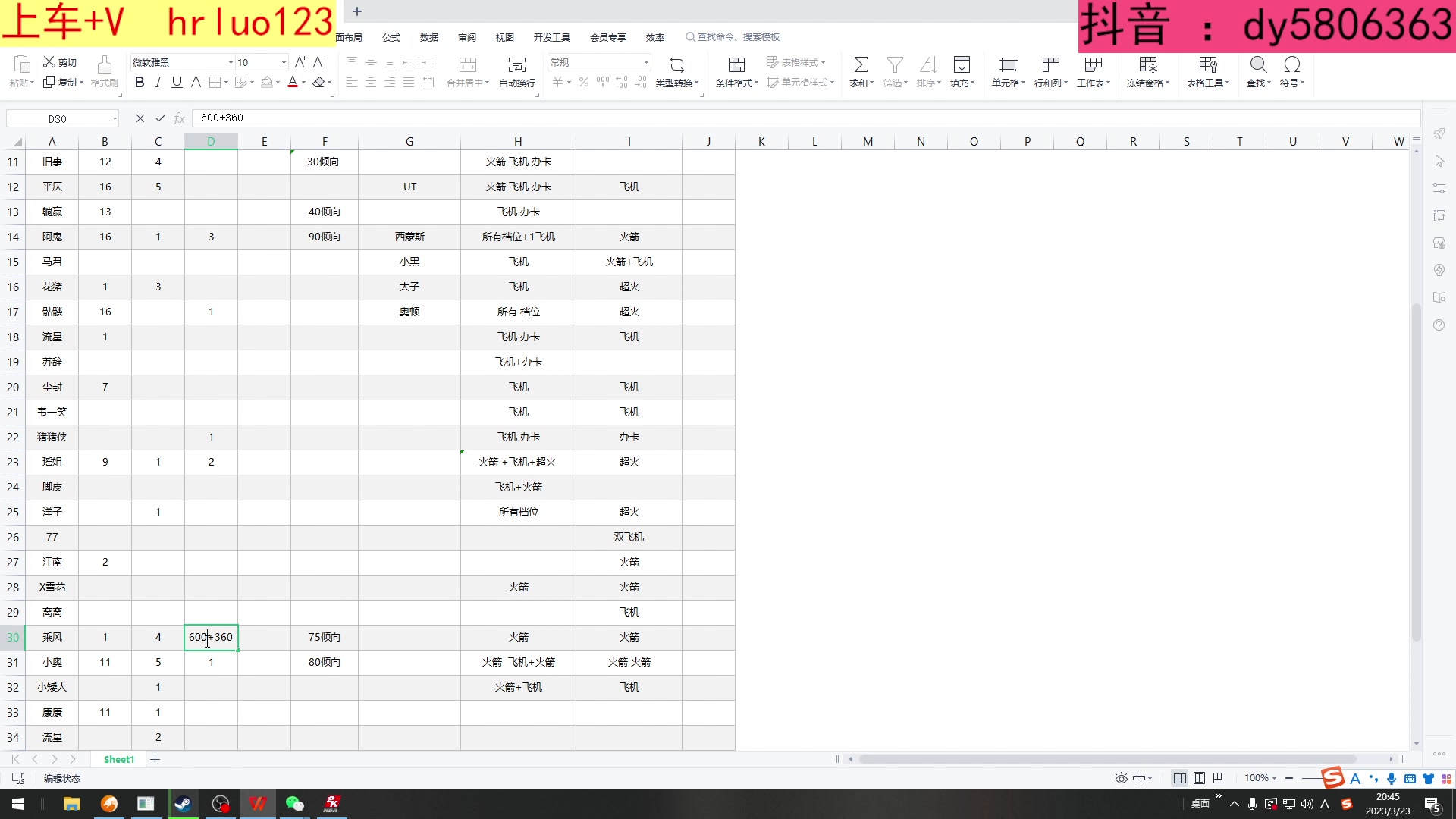1456x819 pixels.
Task: Click the Worksheet (工作表) icon
Action: pyautogui.click(x=1093, y=64)
